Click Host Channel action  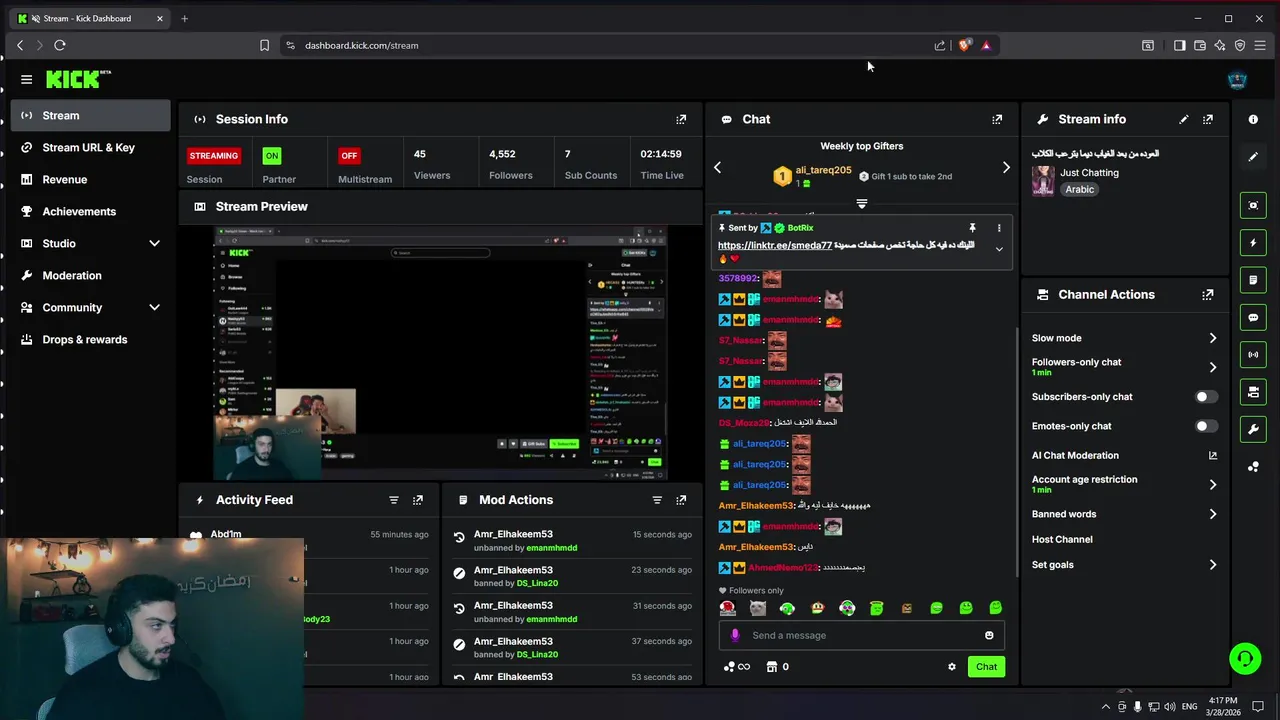pos(1062,539)
